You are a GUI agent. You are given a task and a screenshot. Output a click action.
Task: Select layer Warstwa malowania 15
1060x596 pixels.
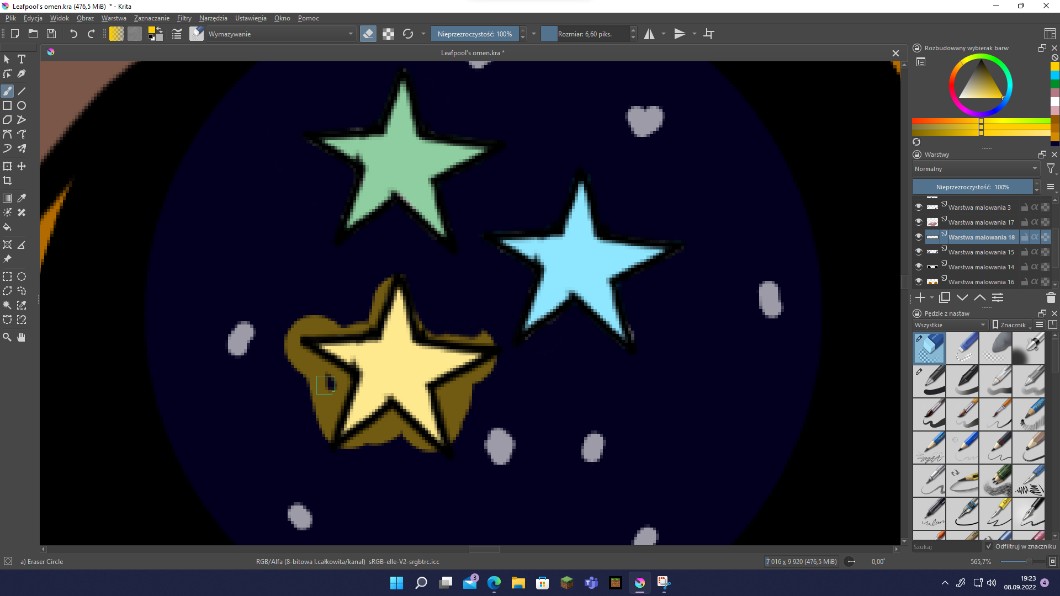click(x=980, y=252)
